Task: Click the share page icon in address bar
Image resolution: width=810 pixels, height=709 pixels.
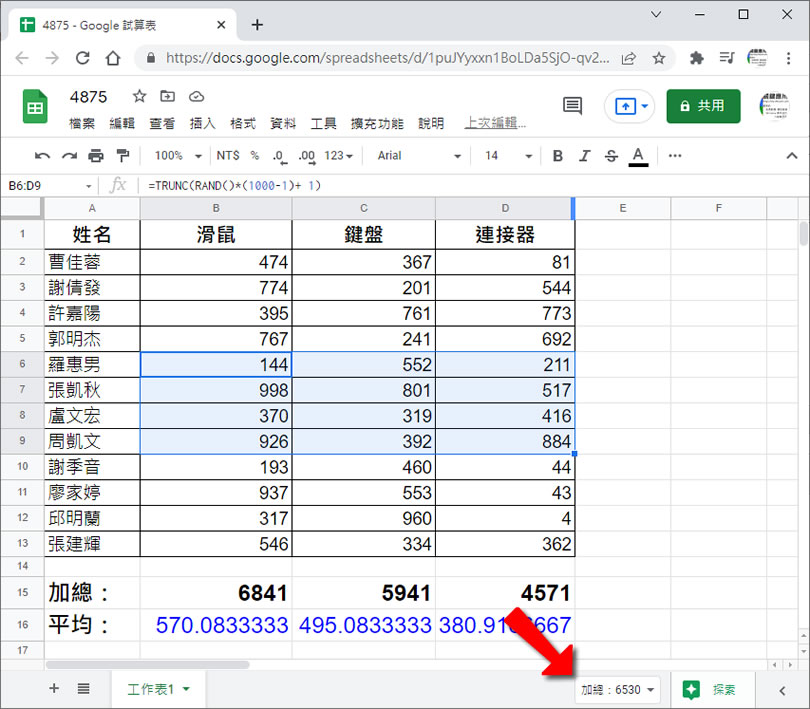Action: 629,58
